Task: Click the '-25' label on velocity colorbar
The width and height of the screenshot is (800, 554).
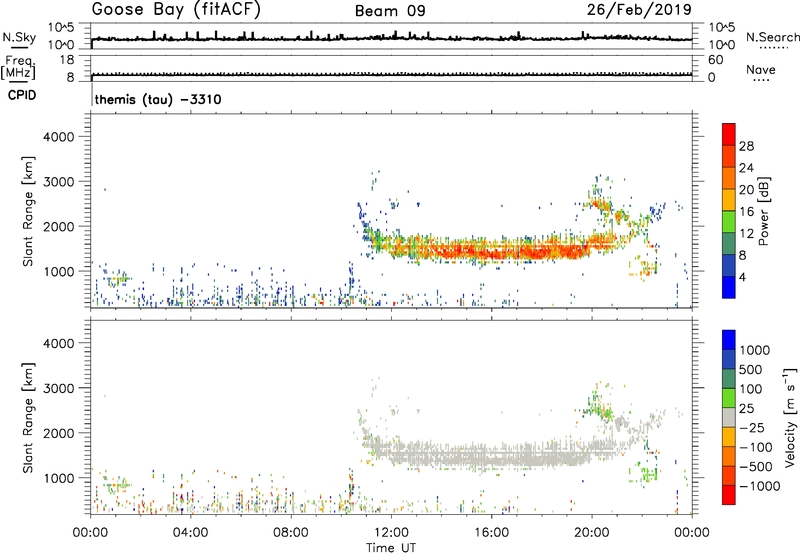Action: coord(751,428)
